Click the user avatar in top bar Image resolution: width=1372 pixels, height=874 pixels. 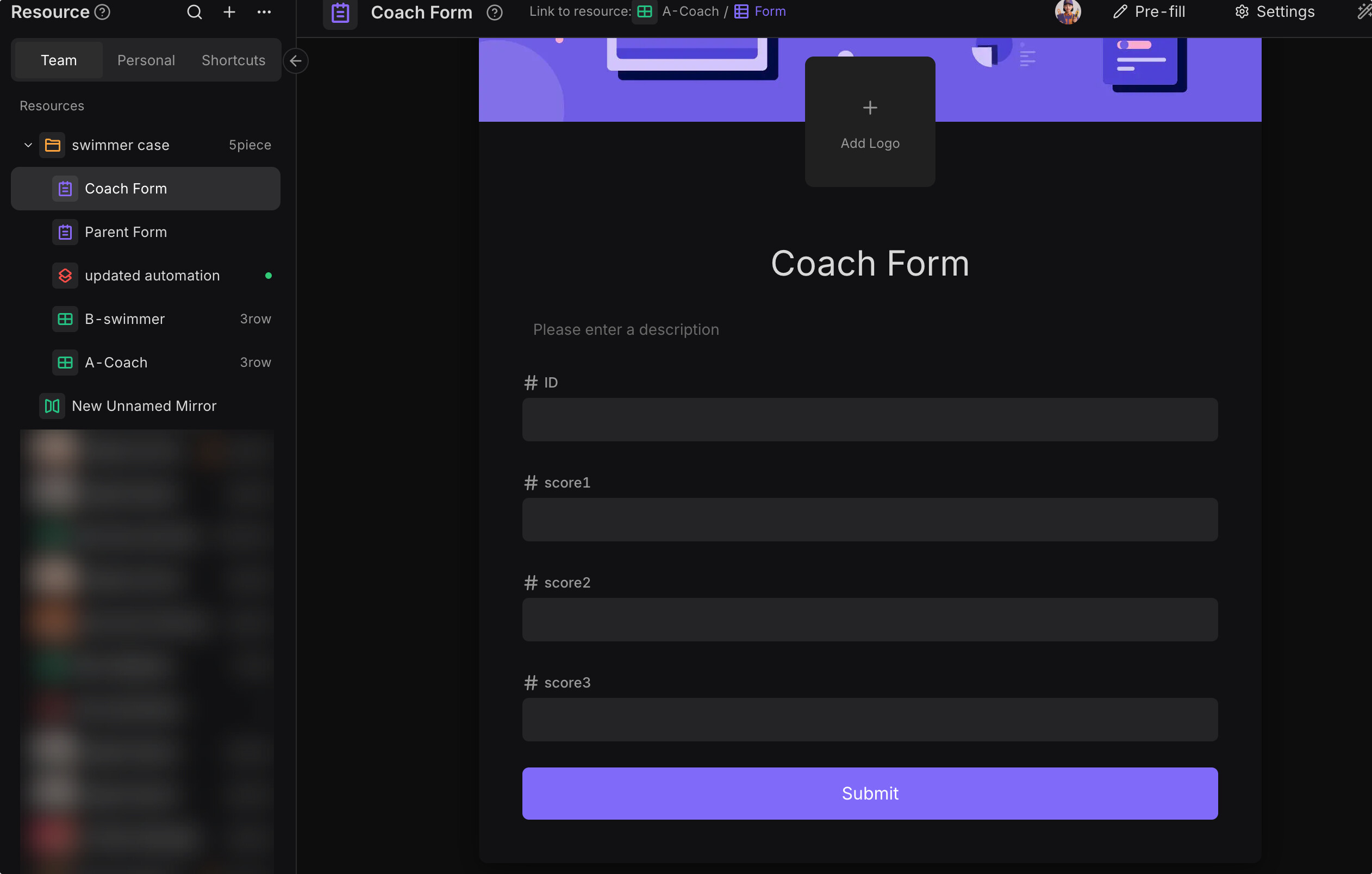coord(1068,12)
